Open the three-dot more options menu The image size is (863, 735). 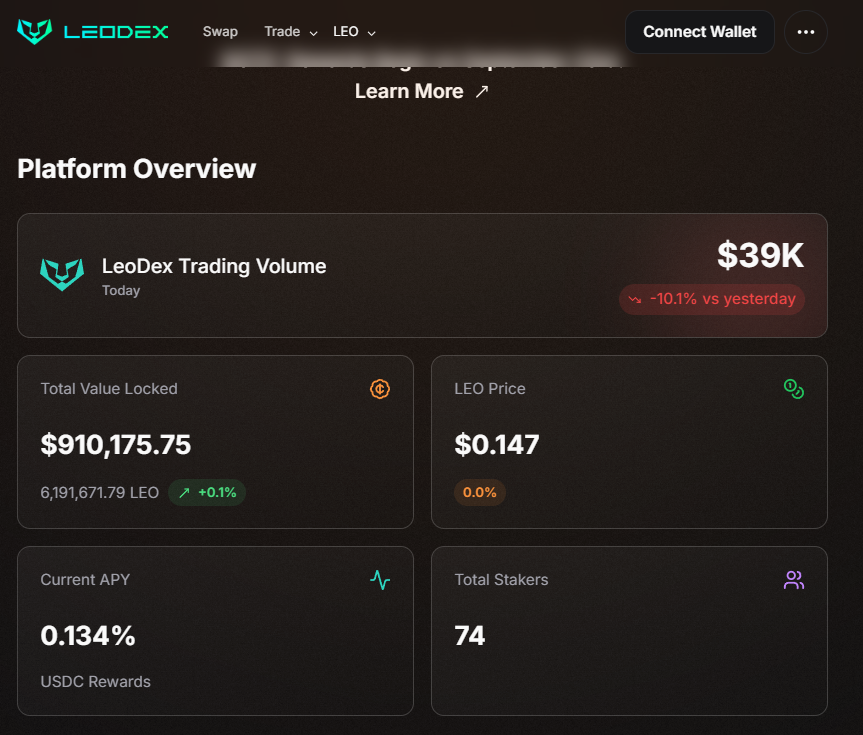coord(806,32)
